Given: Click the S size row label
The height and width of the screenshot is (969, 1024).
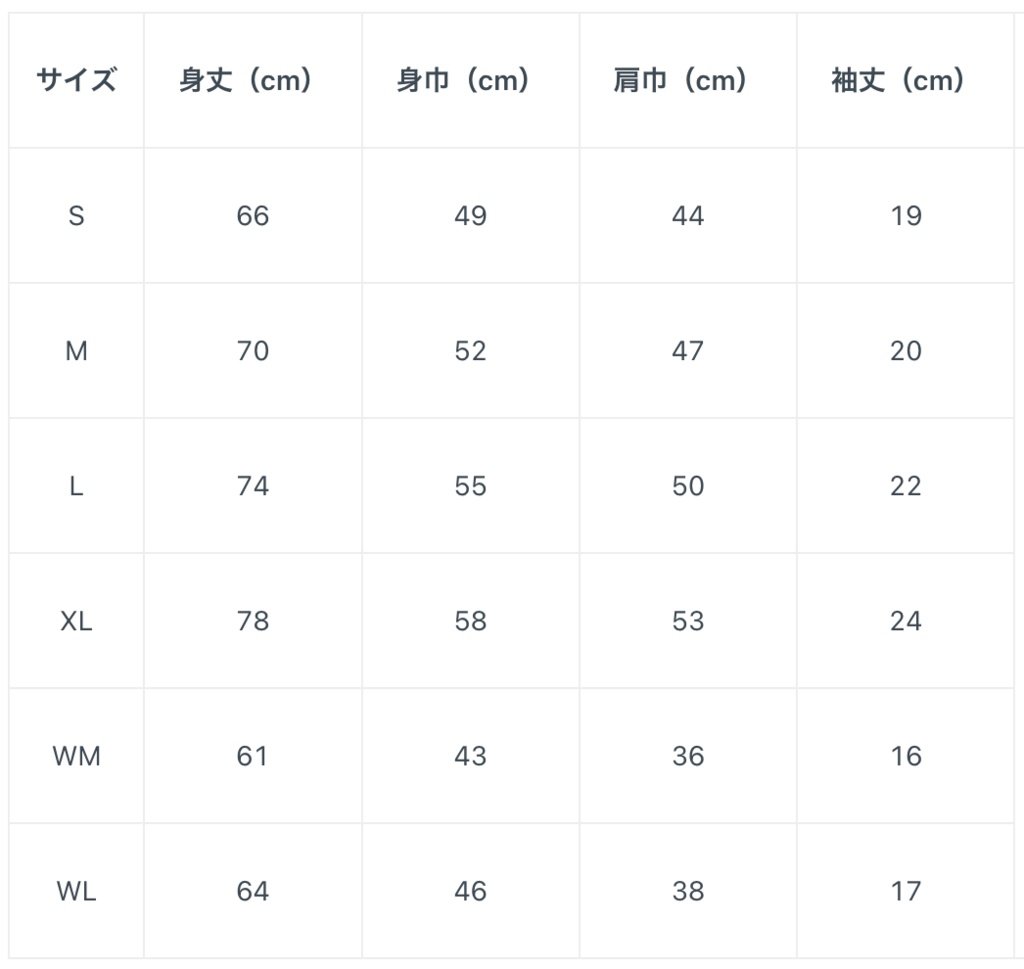Looking at the screenshot, I should click(x=76, y=216).
